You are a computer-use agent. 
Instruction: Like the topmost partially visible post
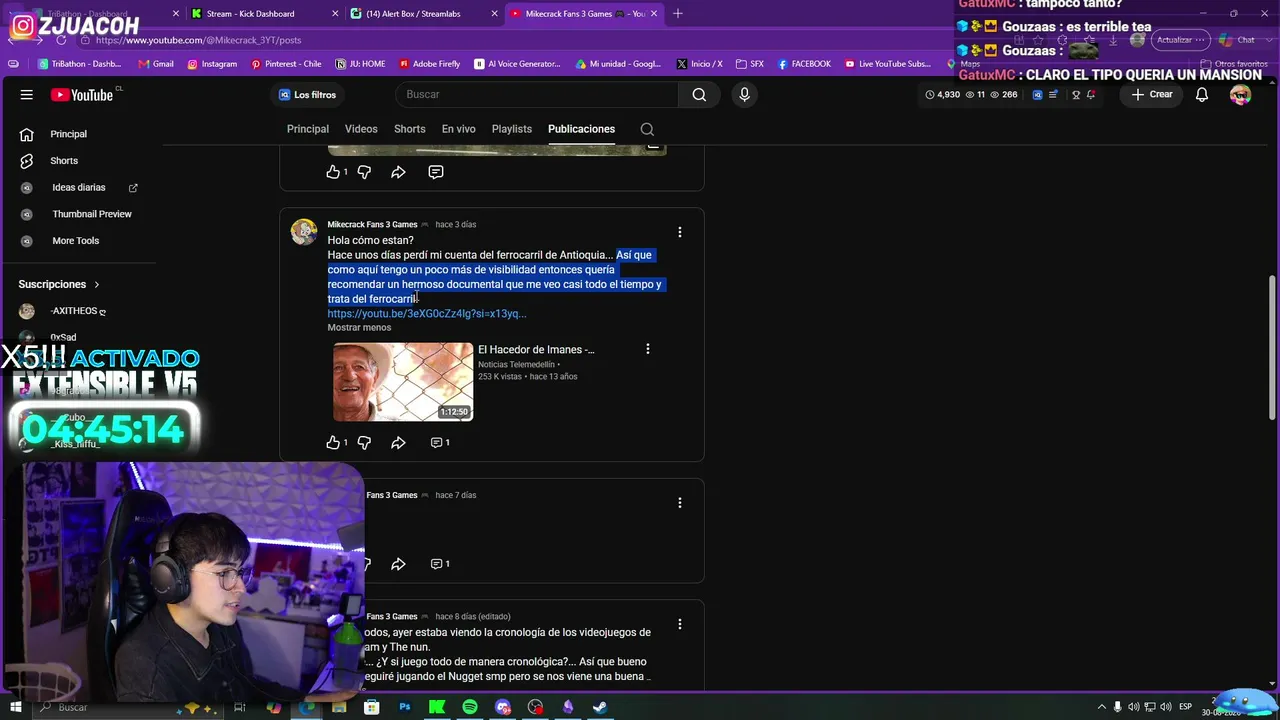click(333, 172)
